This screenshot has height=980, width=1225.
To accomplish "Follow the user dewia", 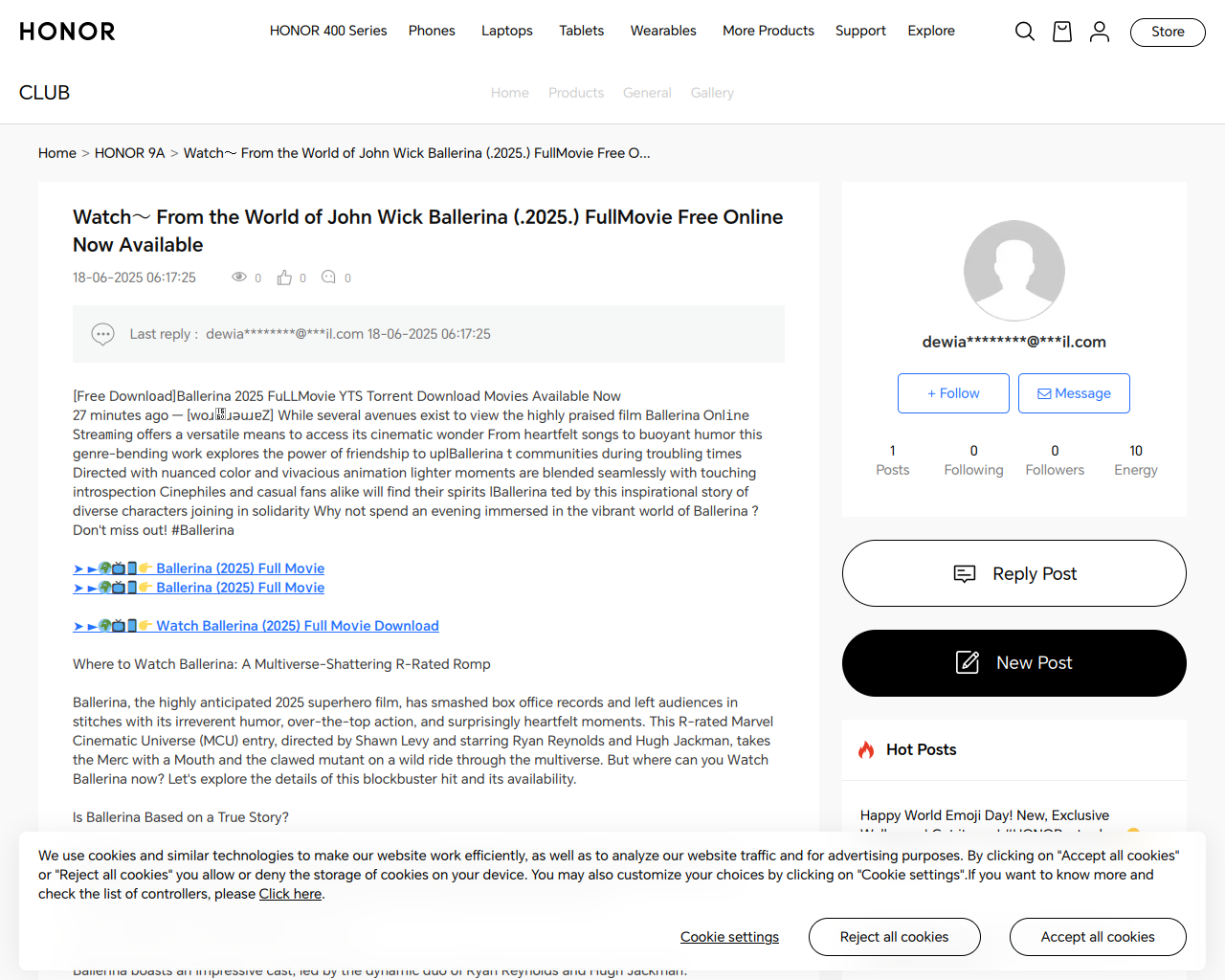I will (x=953, y=393).
